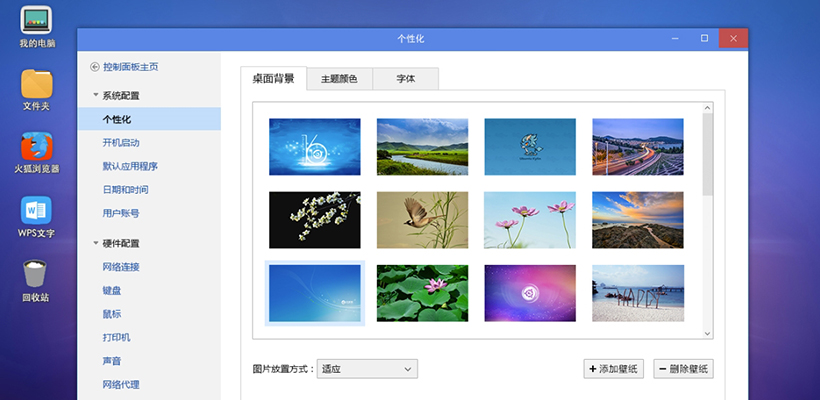Click the 删除壁纸 button
The image size is (820, 400).
[x=684, y=369]
